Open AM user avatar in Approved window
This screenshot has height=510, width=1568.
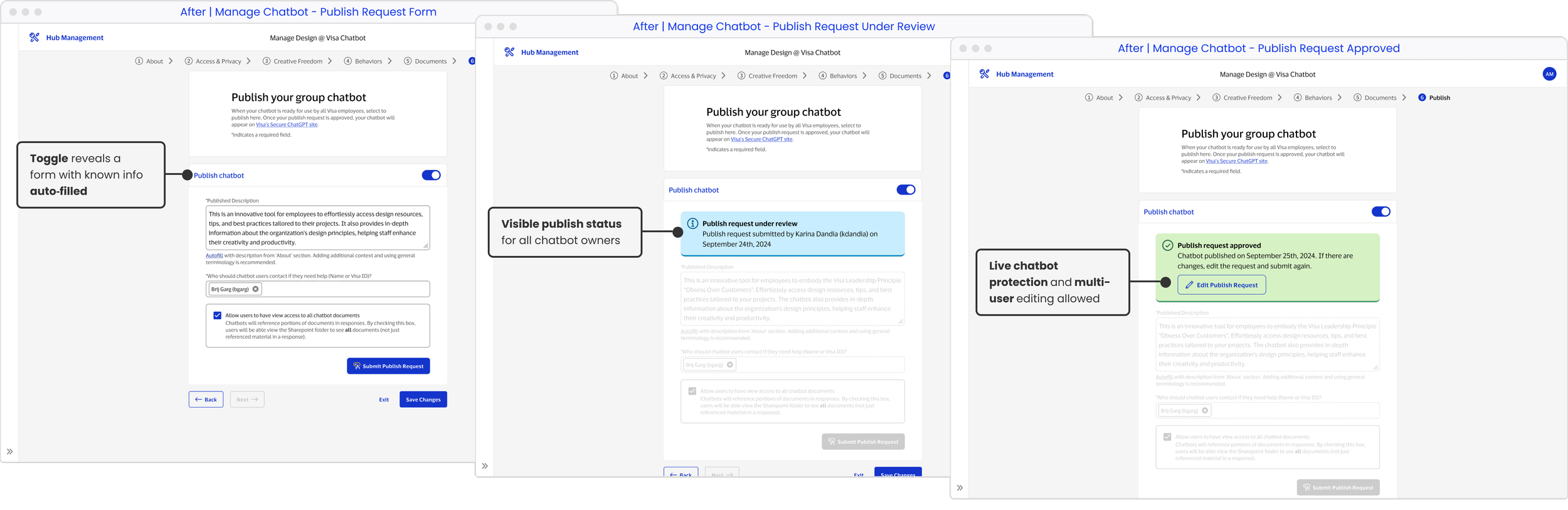[1549, 74]
